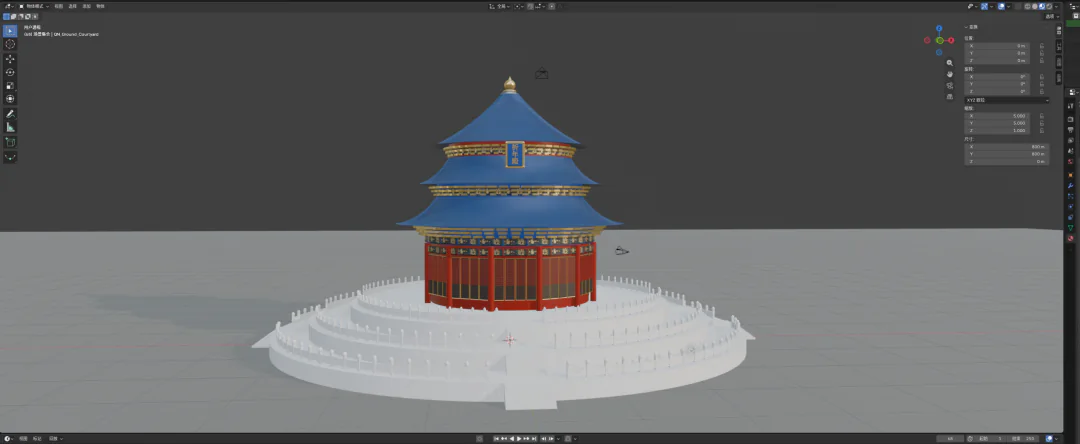Switch to rendered viewport shading

1049,6
